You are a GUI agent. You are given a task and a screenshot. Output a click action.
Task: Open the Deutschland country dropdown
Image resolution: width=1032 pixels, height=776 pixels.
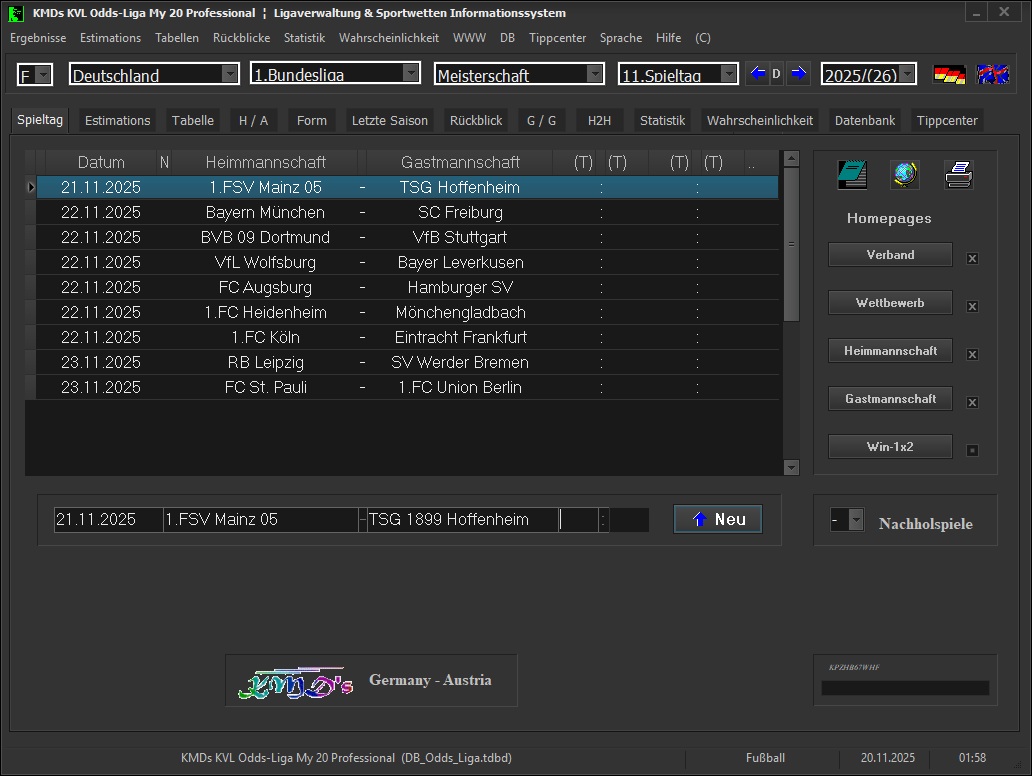tap(230, 74)
